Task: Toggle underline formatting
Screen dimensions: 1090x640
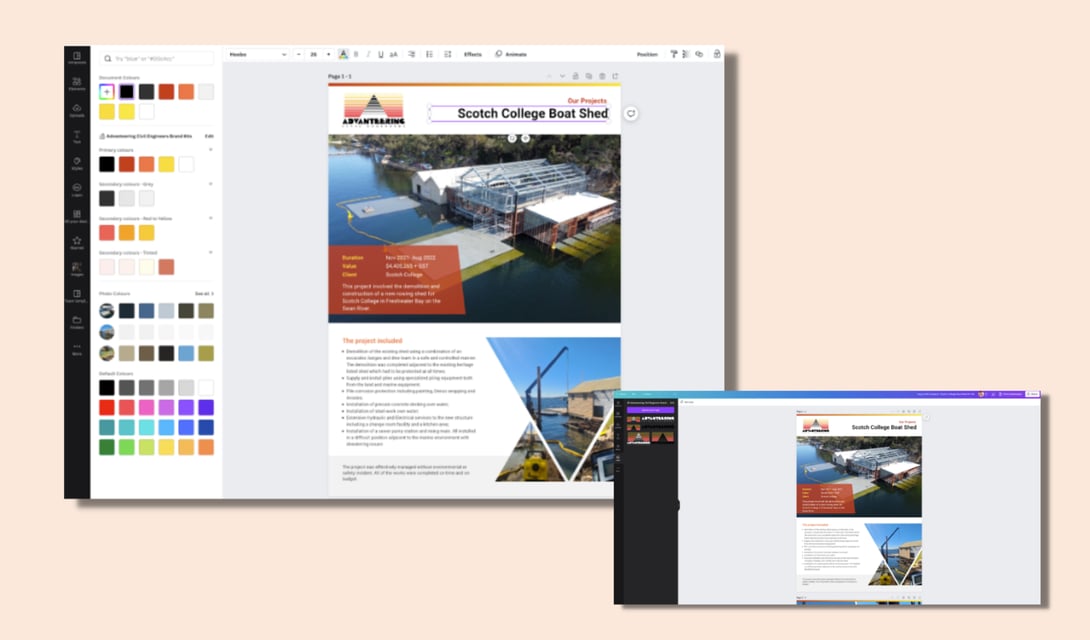Action: click(x=381, y=54)
